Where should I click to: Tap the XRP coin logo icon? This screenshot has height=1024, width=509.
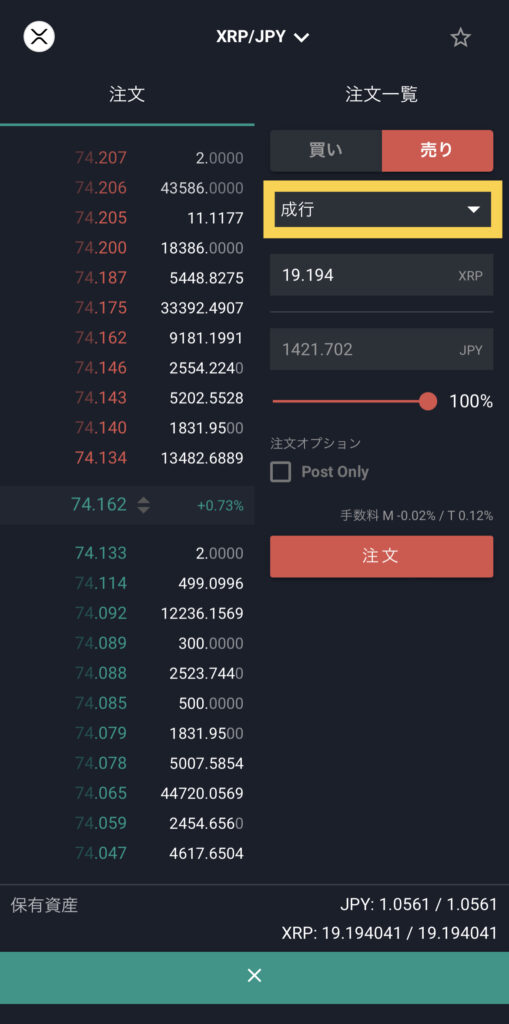39,37
